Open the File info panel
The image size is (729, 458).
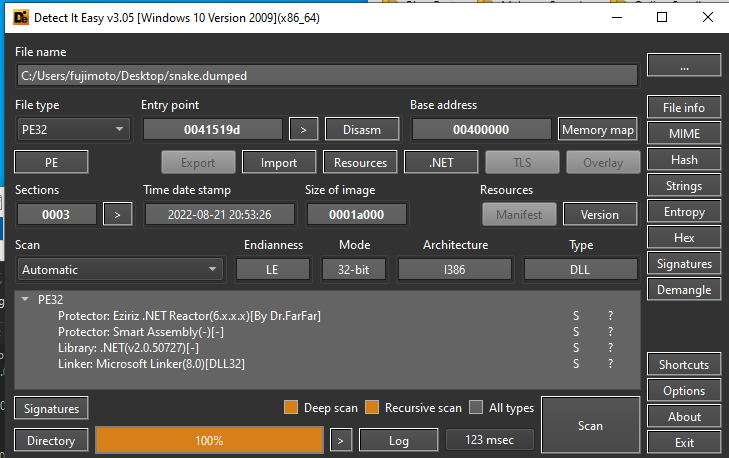pos(684,108)
